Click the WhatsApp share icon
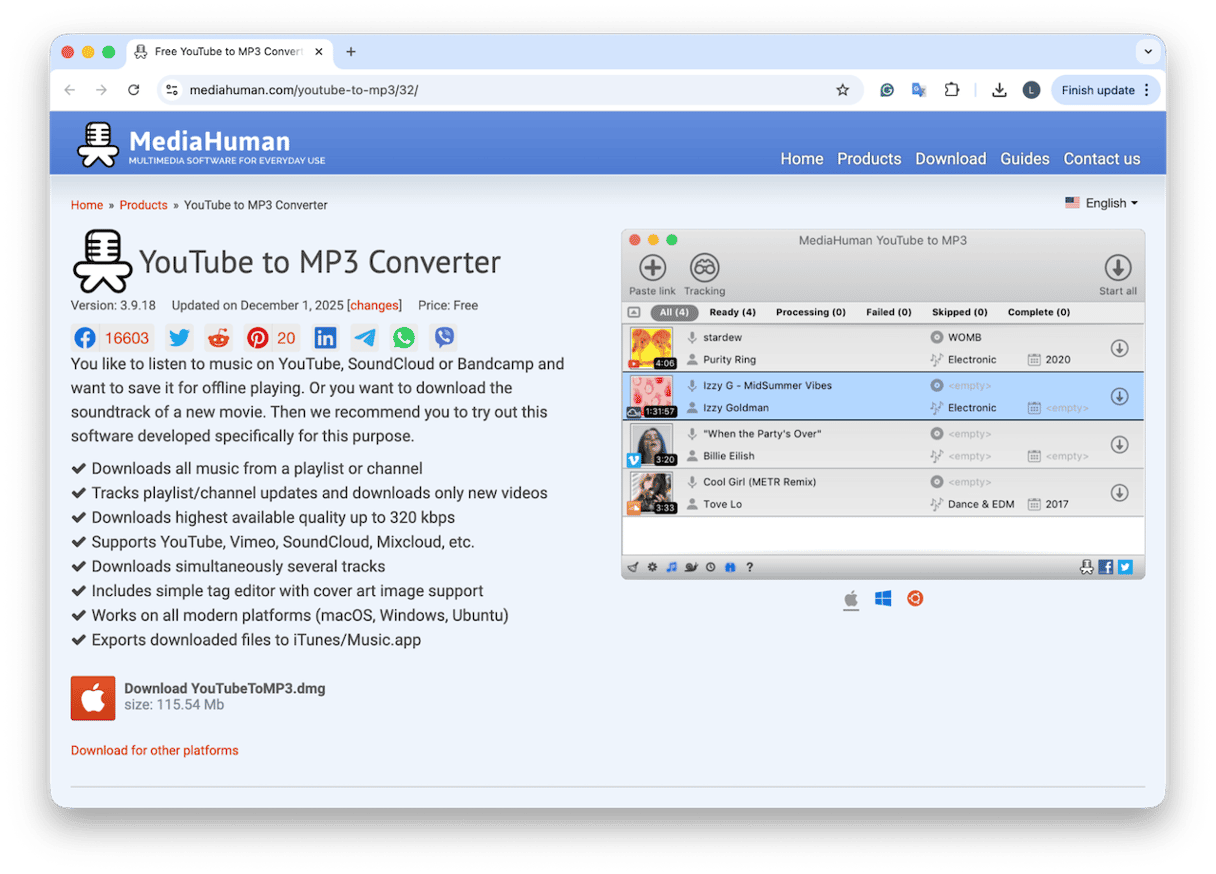1216x874 pixels. coord(404,338)
